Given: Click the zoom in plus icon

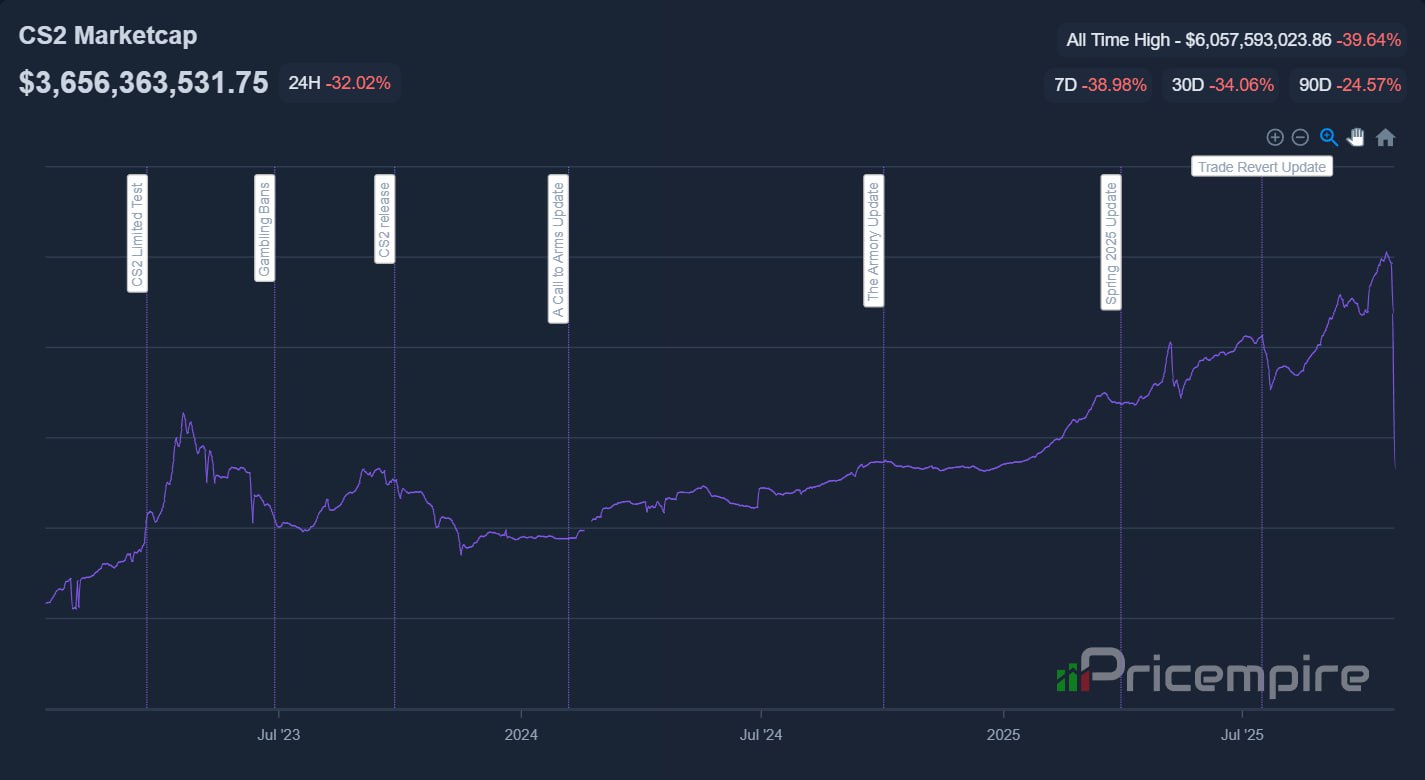Looking at the screenshot, I should pyautogui.click(x=1275, y=138).
